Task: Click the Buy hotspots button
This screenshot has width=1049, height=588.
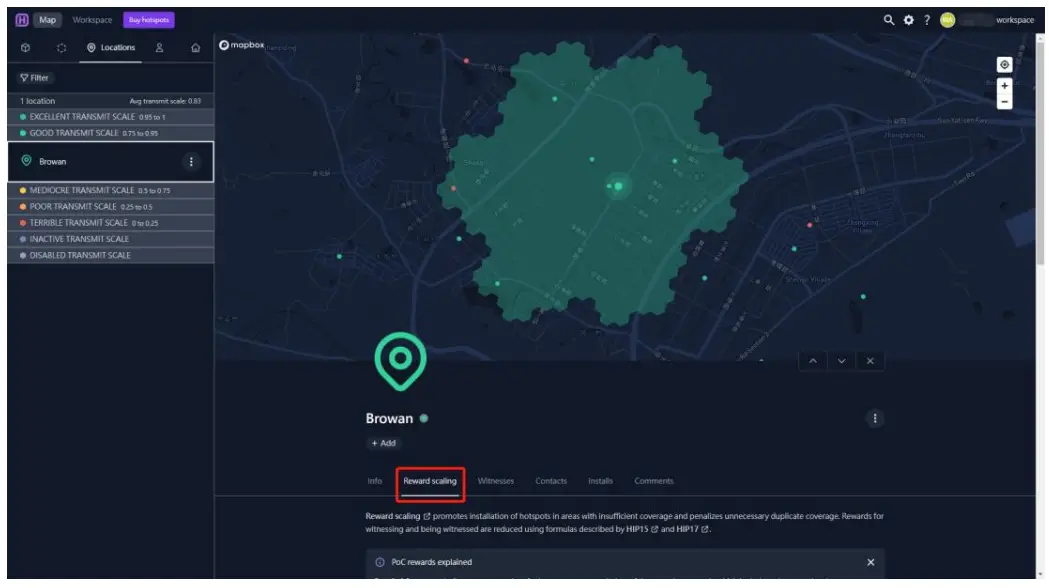Action: (149, 20)
